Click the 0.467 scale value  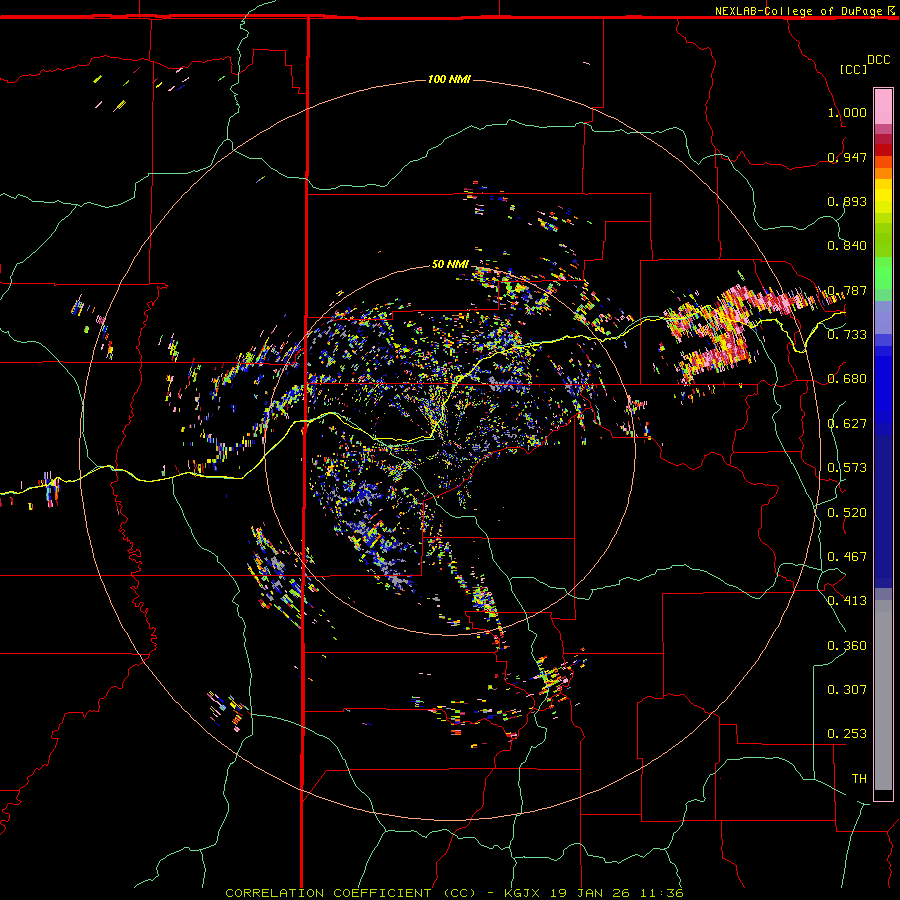pyautogui.click(x=847, y=557)
